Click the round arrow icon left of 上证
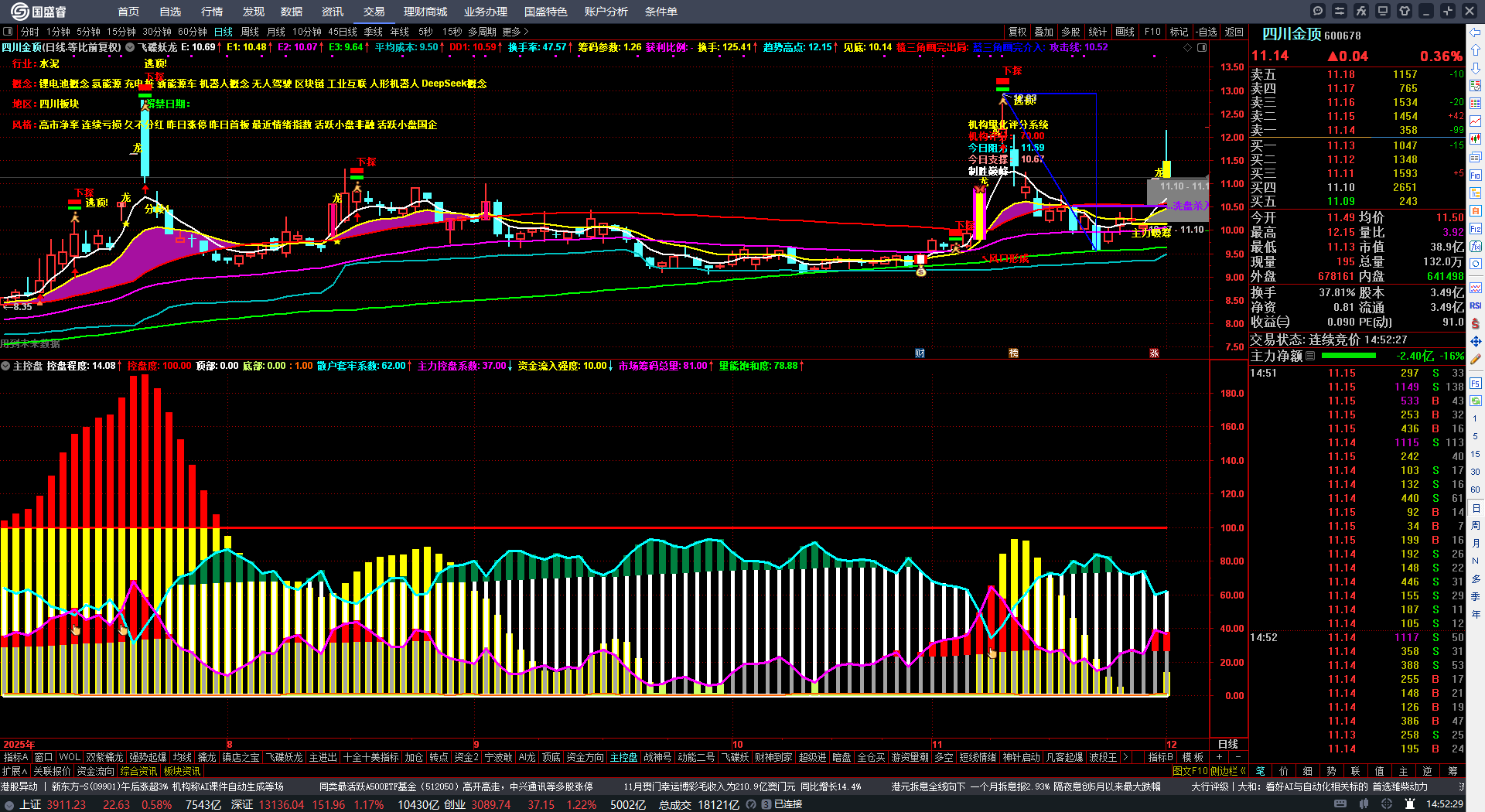Image resolution: width=1485 pixels, height=812 pixels. (x=9, y=805)
